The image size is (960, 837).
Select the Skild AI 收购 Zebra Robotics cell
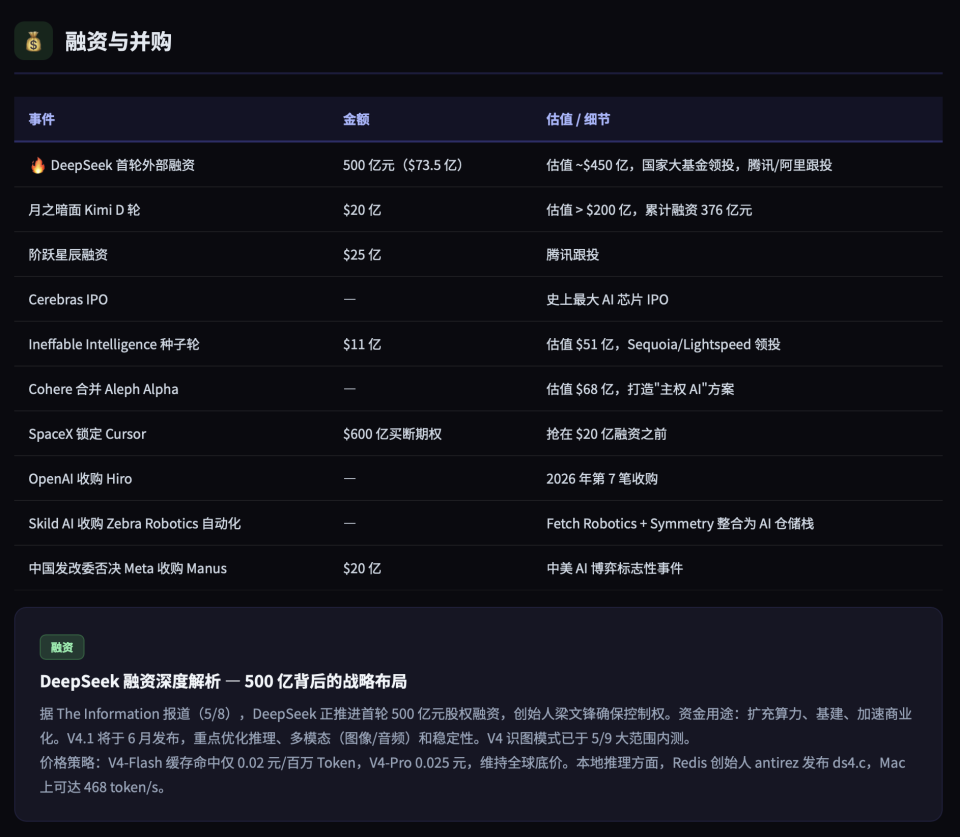pos(135,524)
